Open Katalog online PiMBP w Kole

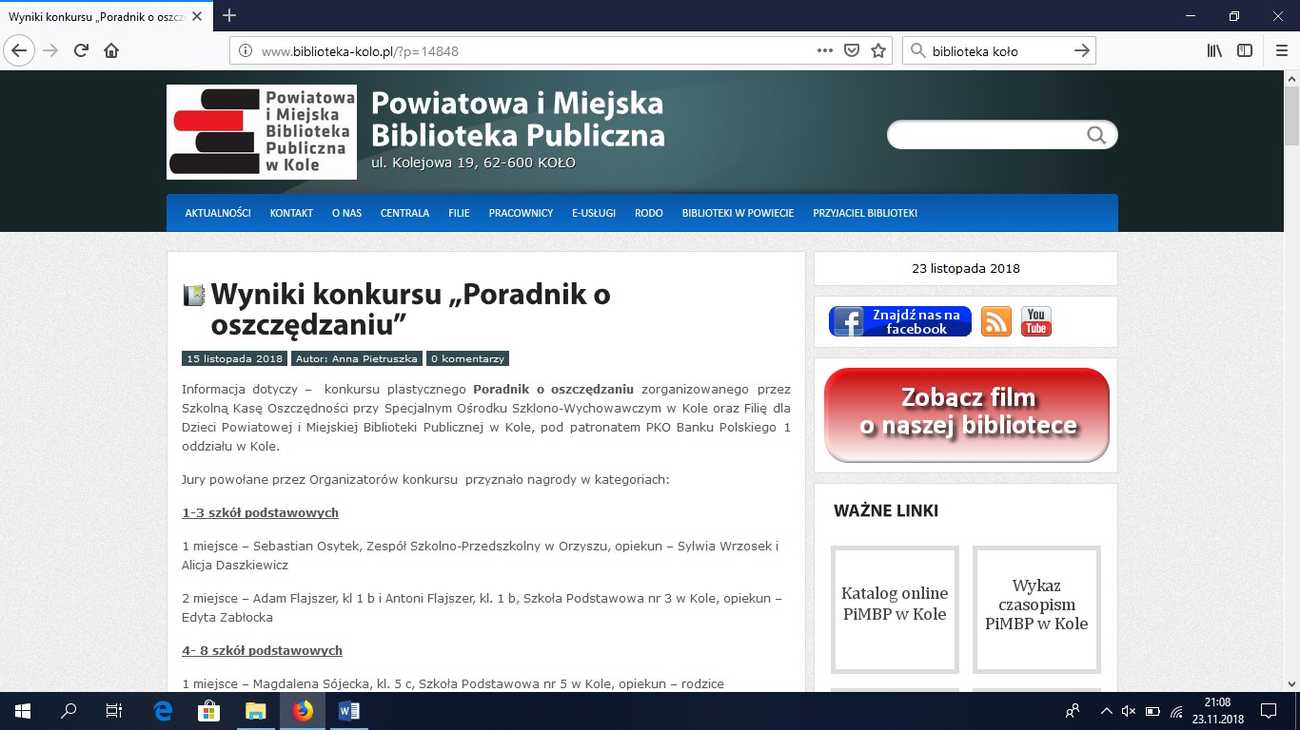[895, 609]
